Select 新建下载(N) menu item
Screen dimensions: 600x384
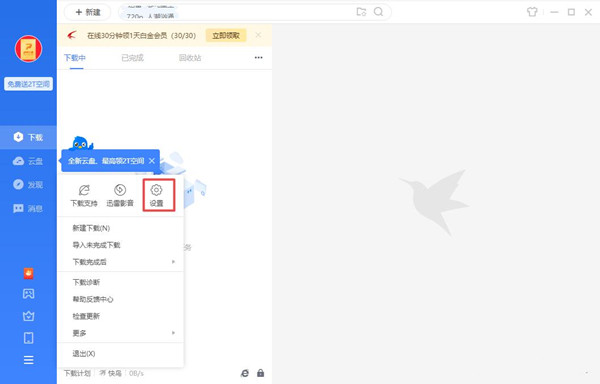pyautogui.click(x=121, y=228)
